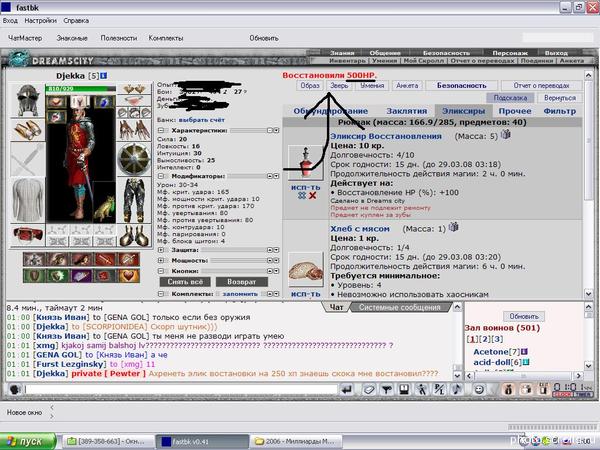Click the necklace equipment slot

[x=134, y=100]
